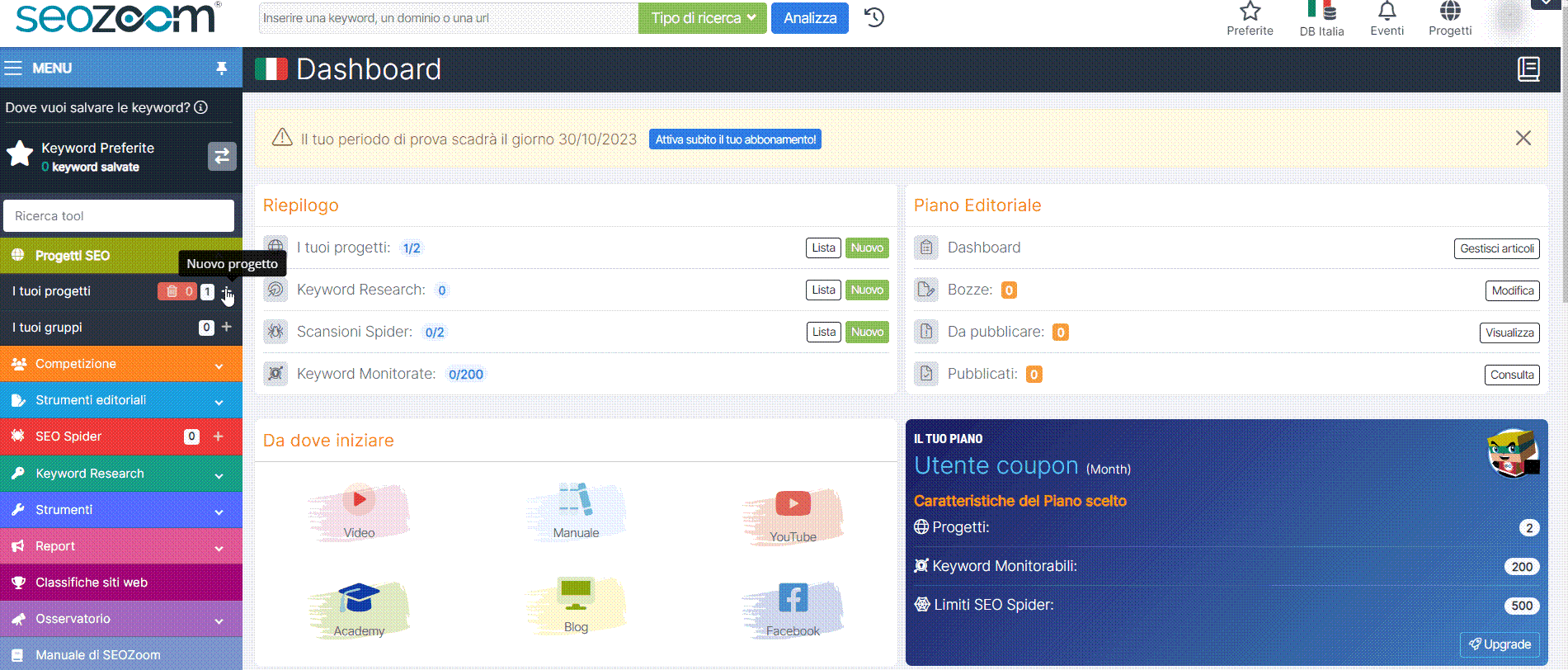1568x670 pixels.
Task: Open Preferite star icon in header
Action: (x=1250, y=12)
